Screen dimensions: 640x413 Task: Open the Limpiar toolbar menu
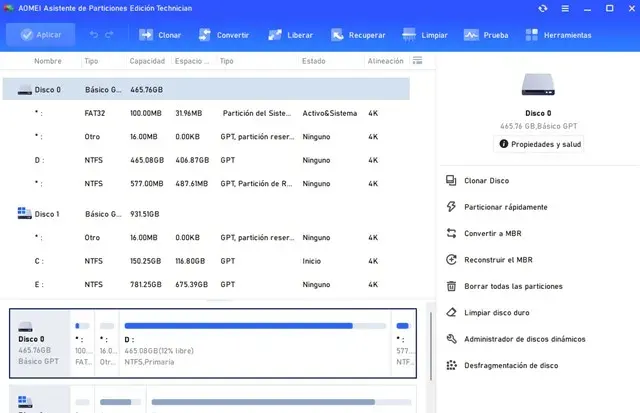[424, 35]
